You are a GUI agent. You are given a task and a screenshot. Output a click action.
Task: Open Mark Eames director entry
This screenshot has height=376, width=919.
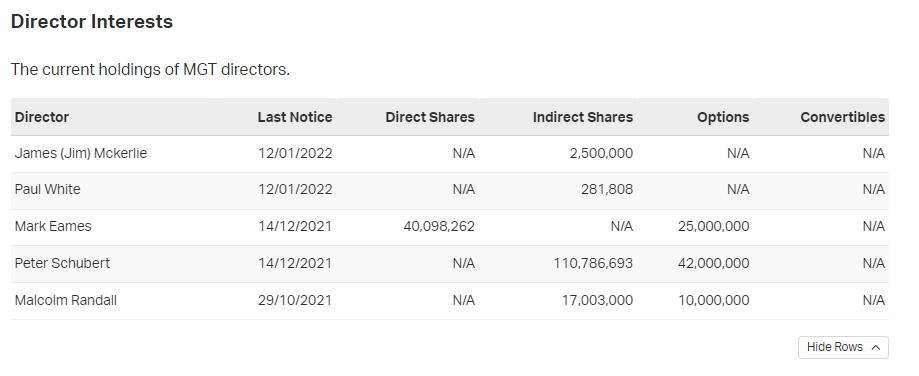[53, 227]
